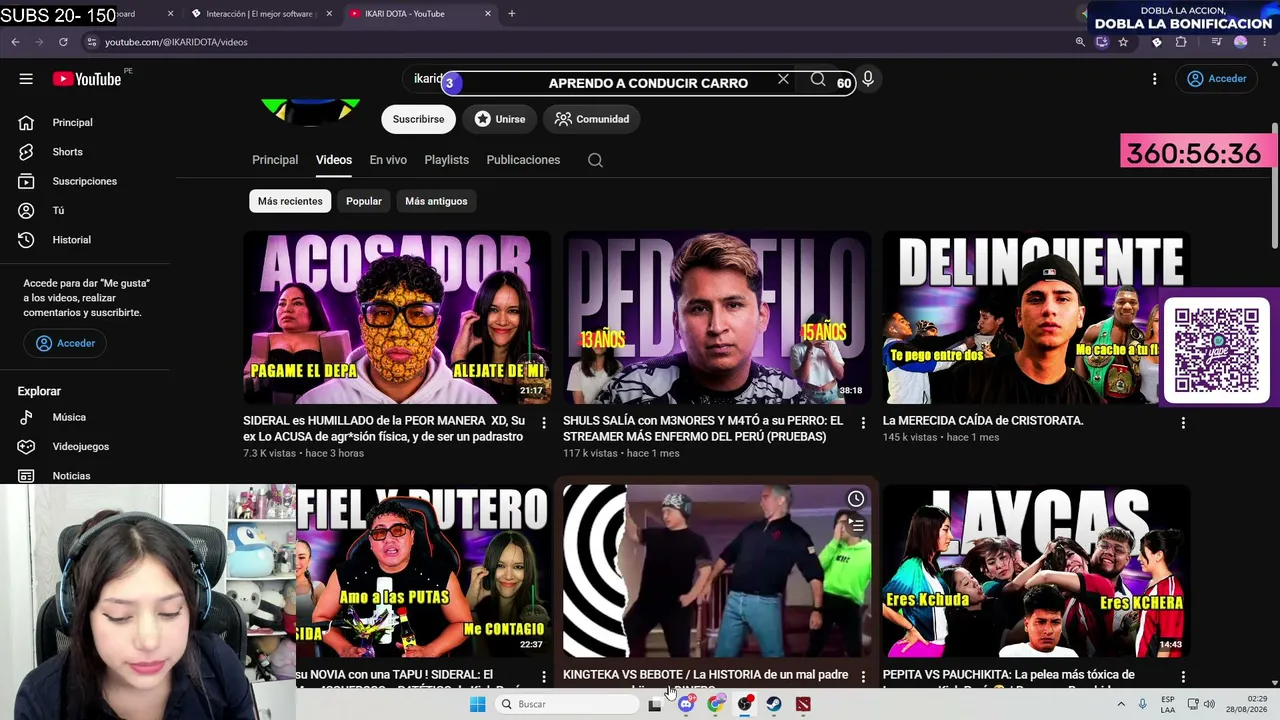Open options menu for the KINGTEKA VS BEBOTE video
This screenshot has width=1280, height=720.
[863, 677]
